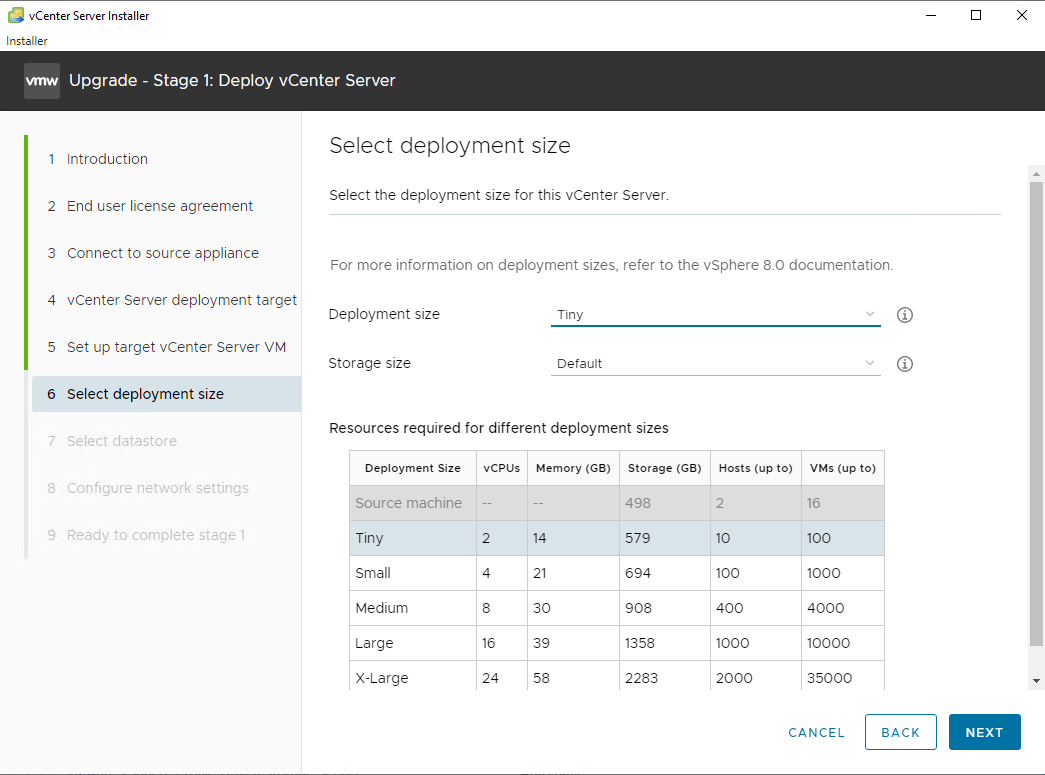This screenshot has height=775, width=1045.
Task: Click the Storage size info icon
Action: point(904,364)
